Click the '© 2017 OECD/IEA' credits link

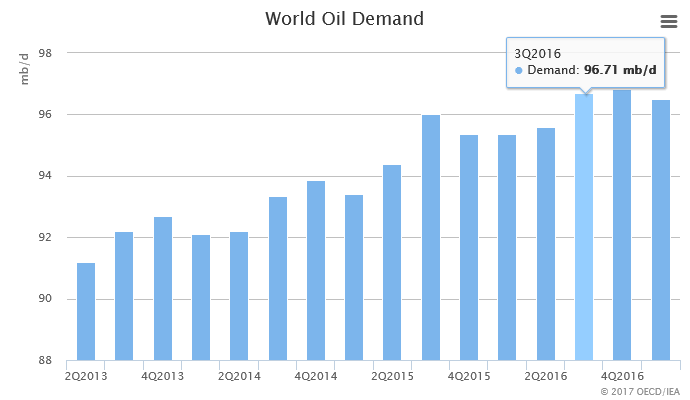point(640,392)
